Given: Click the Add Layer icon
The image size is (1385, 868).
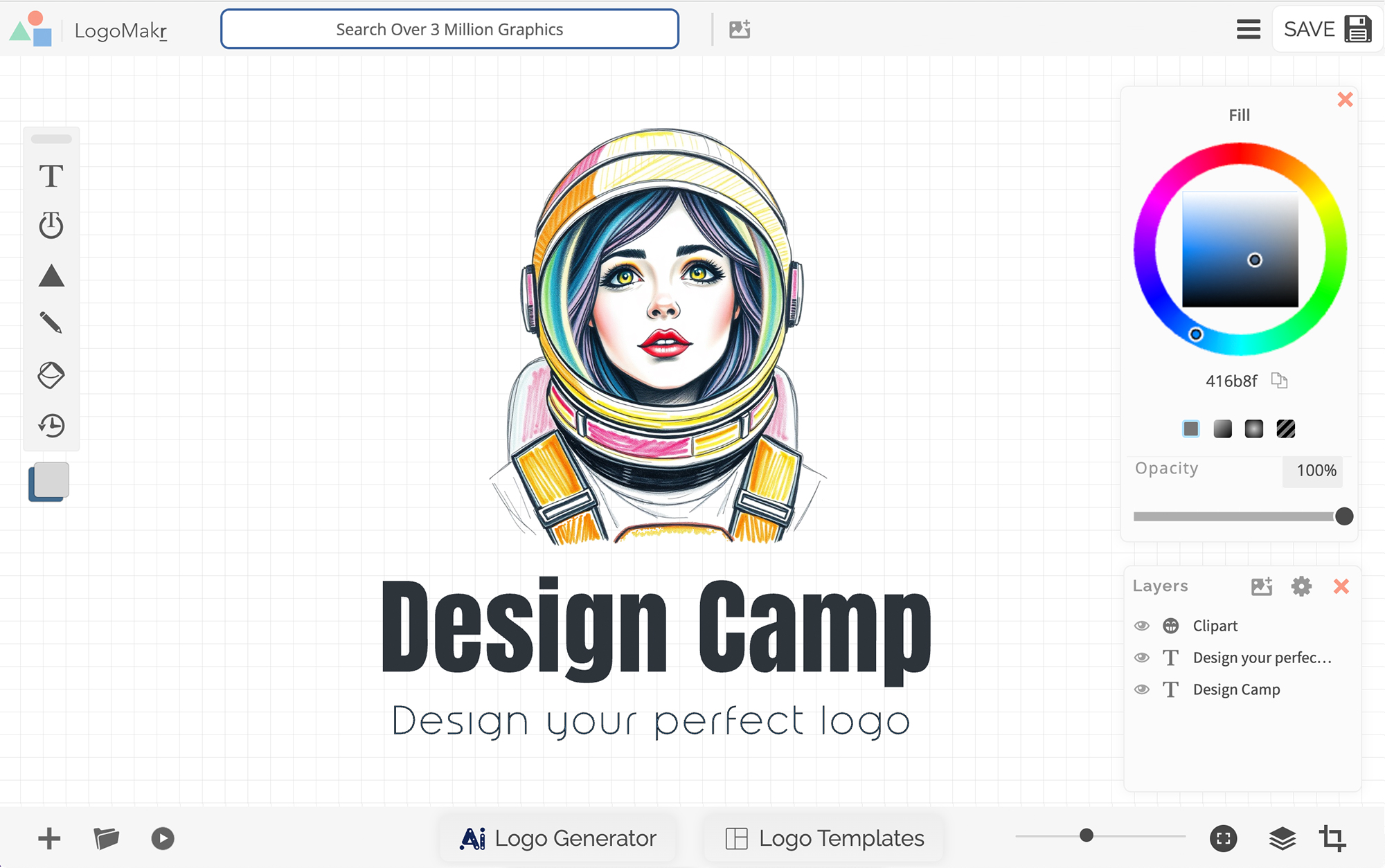Looking at the screenshot, I should coord(1262,586).
